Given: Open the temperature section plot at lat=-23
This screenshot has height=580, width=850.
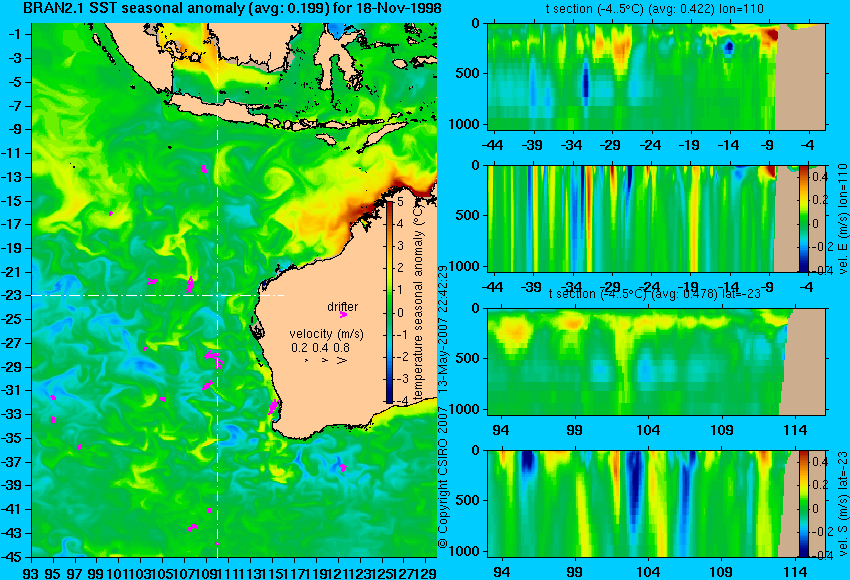Looking at the screenshot, I should click(656, 362).
